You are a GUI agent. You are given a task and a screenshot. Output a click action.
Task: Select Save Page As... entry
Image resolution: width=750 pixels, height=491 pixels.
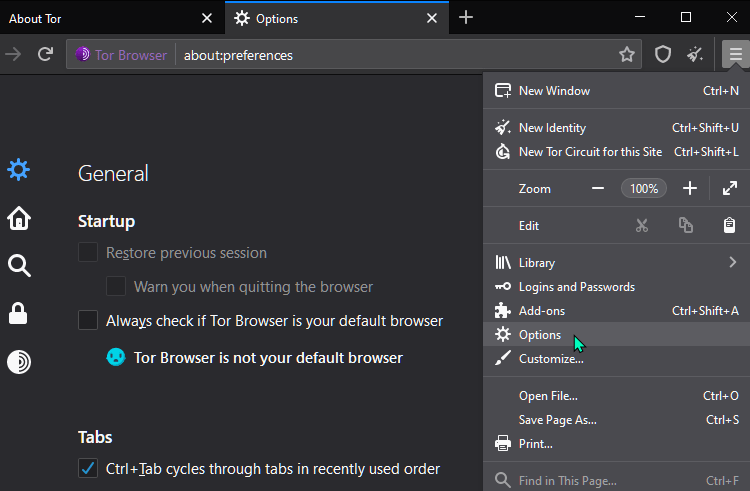pyautogui.click(x=617, y=419)
